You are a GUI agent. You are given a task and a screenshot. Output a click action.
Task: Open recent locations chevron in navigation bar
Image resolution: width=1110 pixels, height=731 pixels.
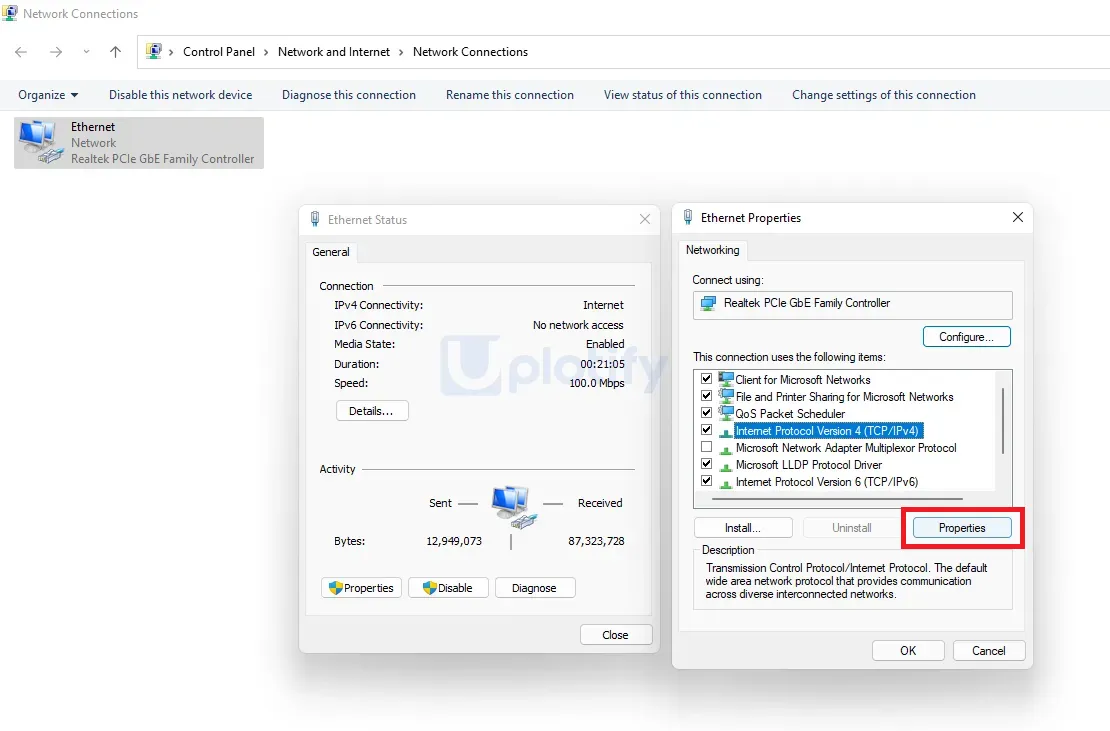coord(86,52)
